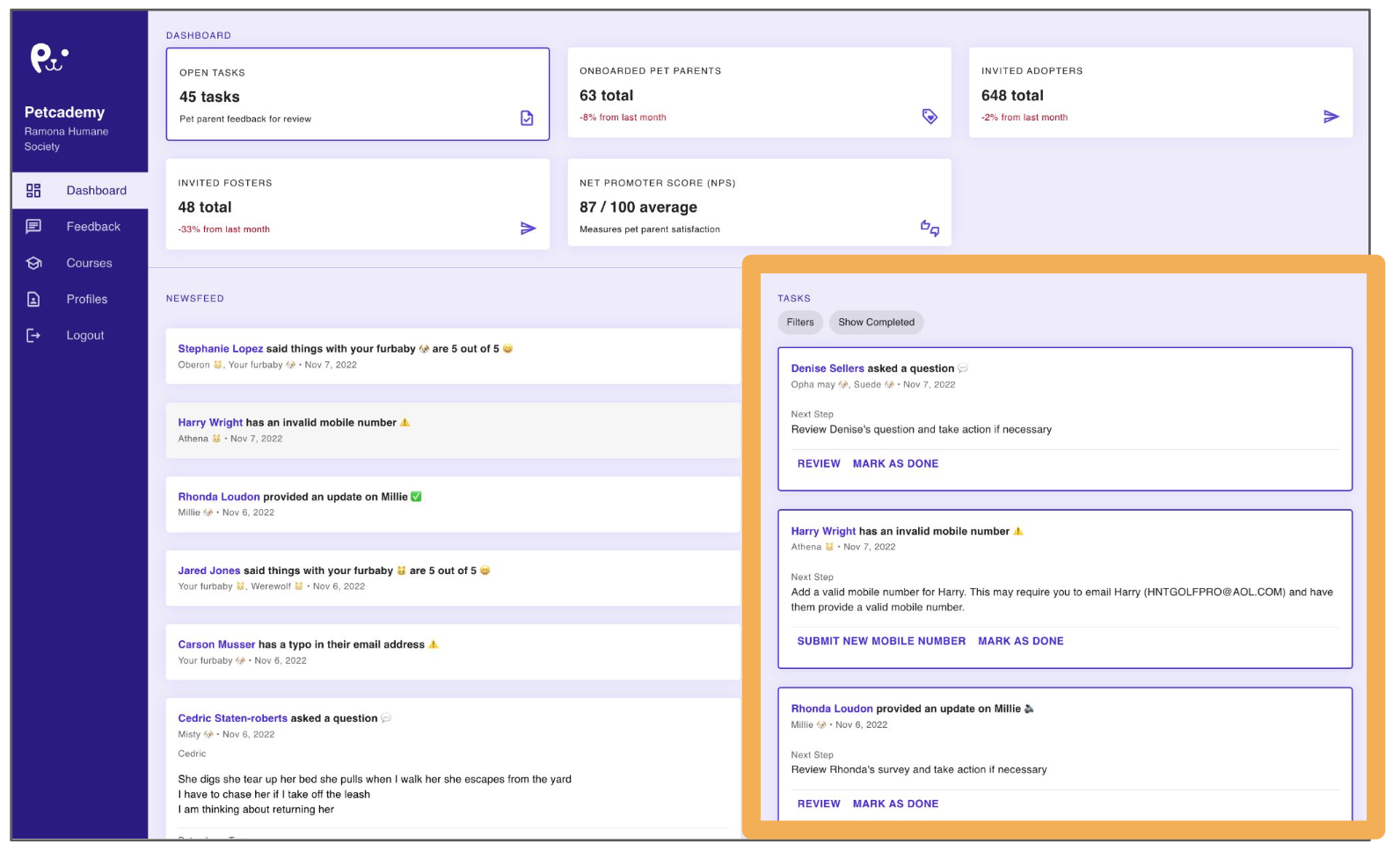Screen dimensions: 1400x858
Task: Click Review on Denise Sellers' question task
Action: 819,463
